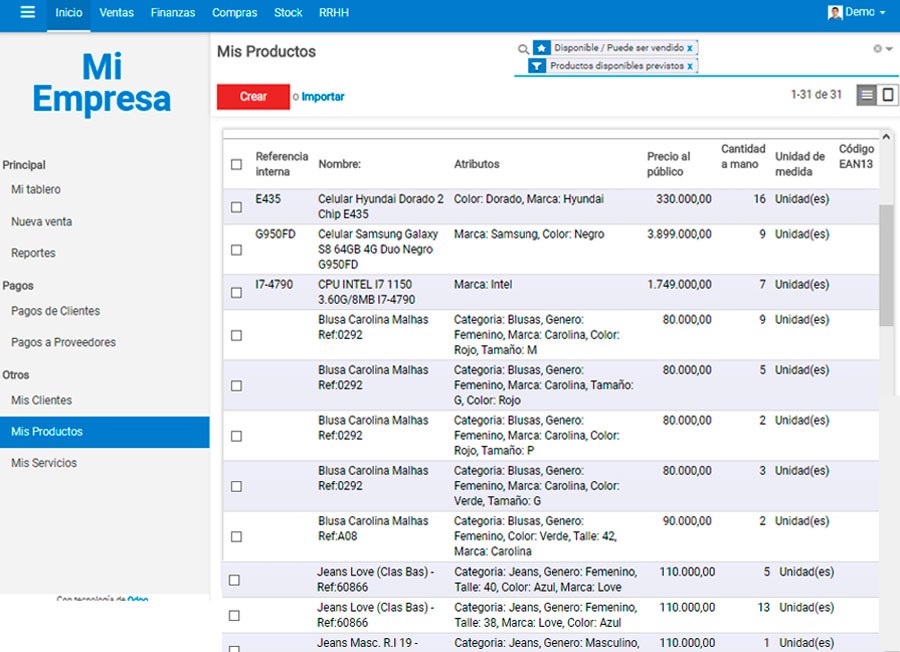The image size is (900, 652).
Task: Open Pagos de Clientes
Action: tap(55, 311)
